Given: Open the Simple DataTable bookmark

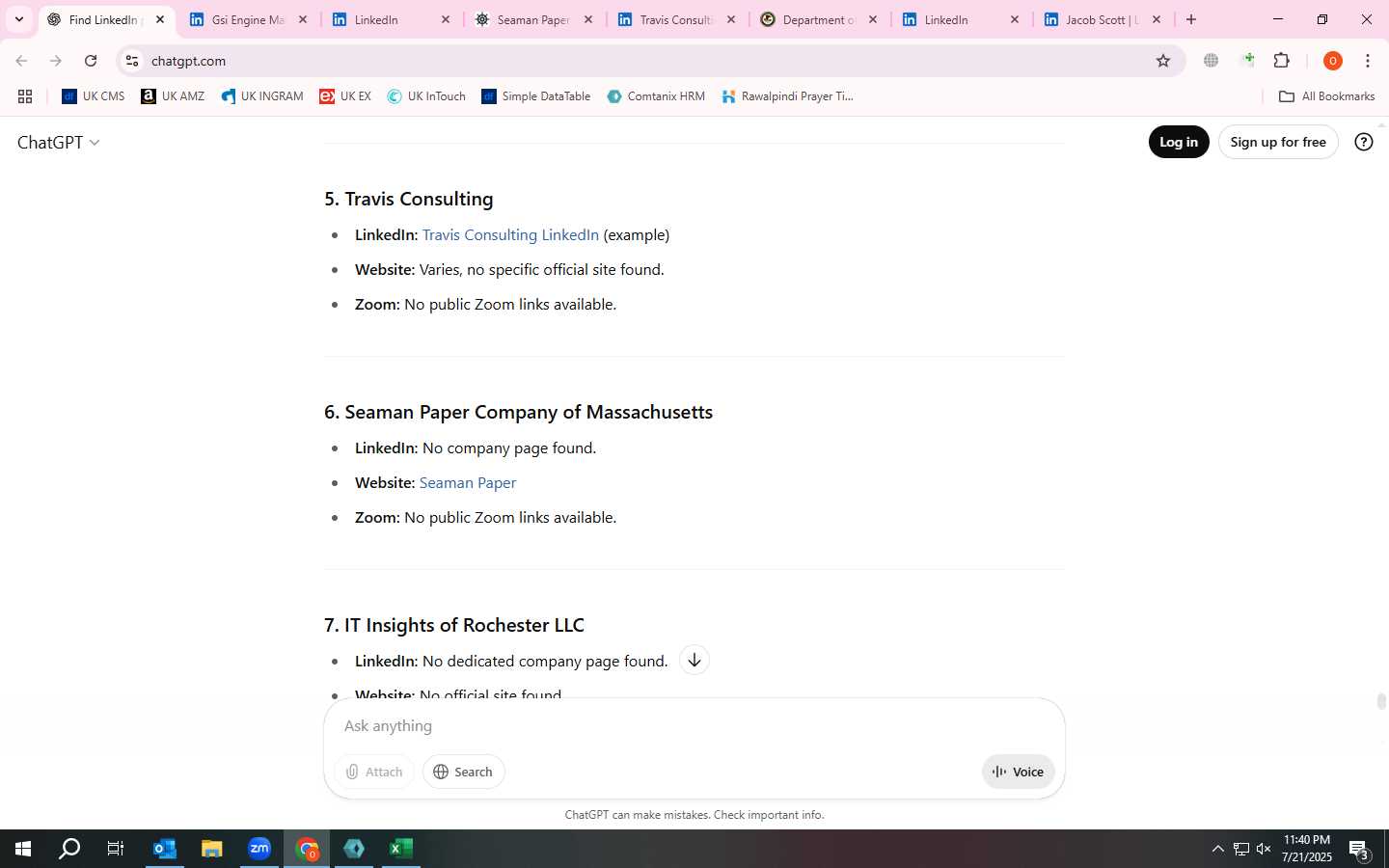Looking at the screenshot, I should 536,96.
